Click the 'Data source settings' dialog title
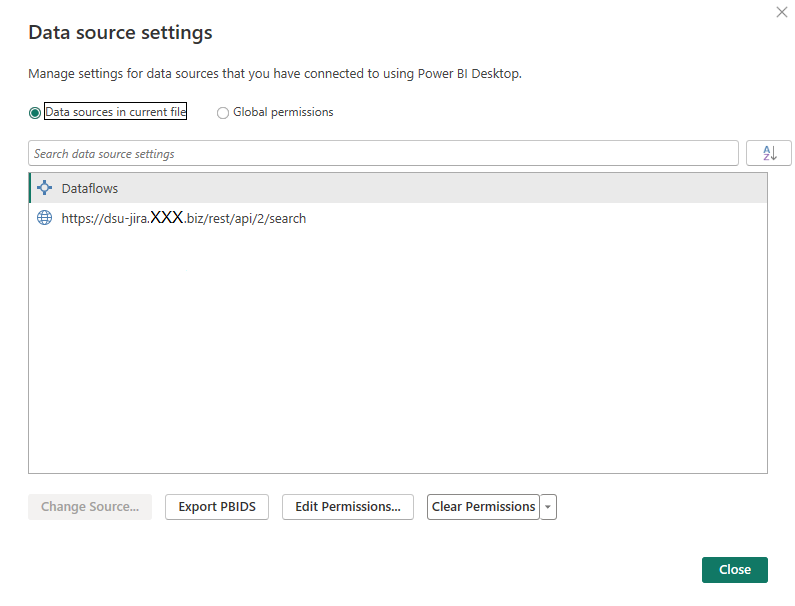The height and width of the screenshot is (606, 795). pos(120,33)
